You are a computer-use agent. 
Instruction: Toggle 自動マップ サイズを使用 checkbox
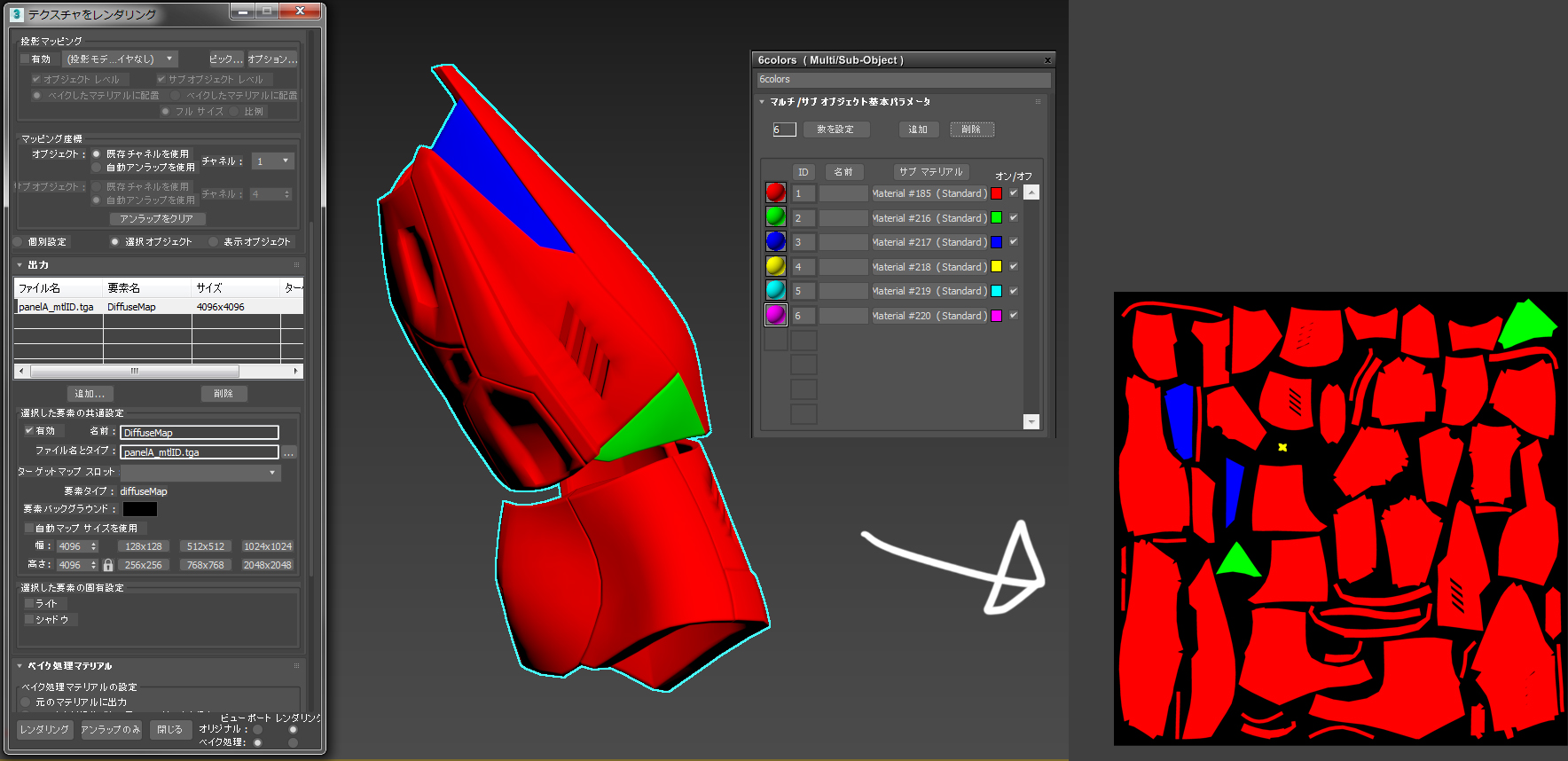(29, 528)
